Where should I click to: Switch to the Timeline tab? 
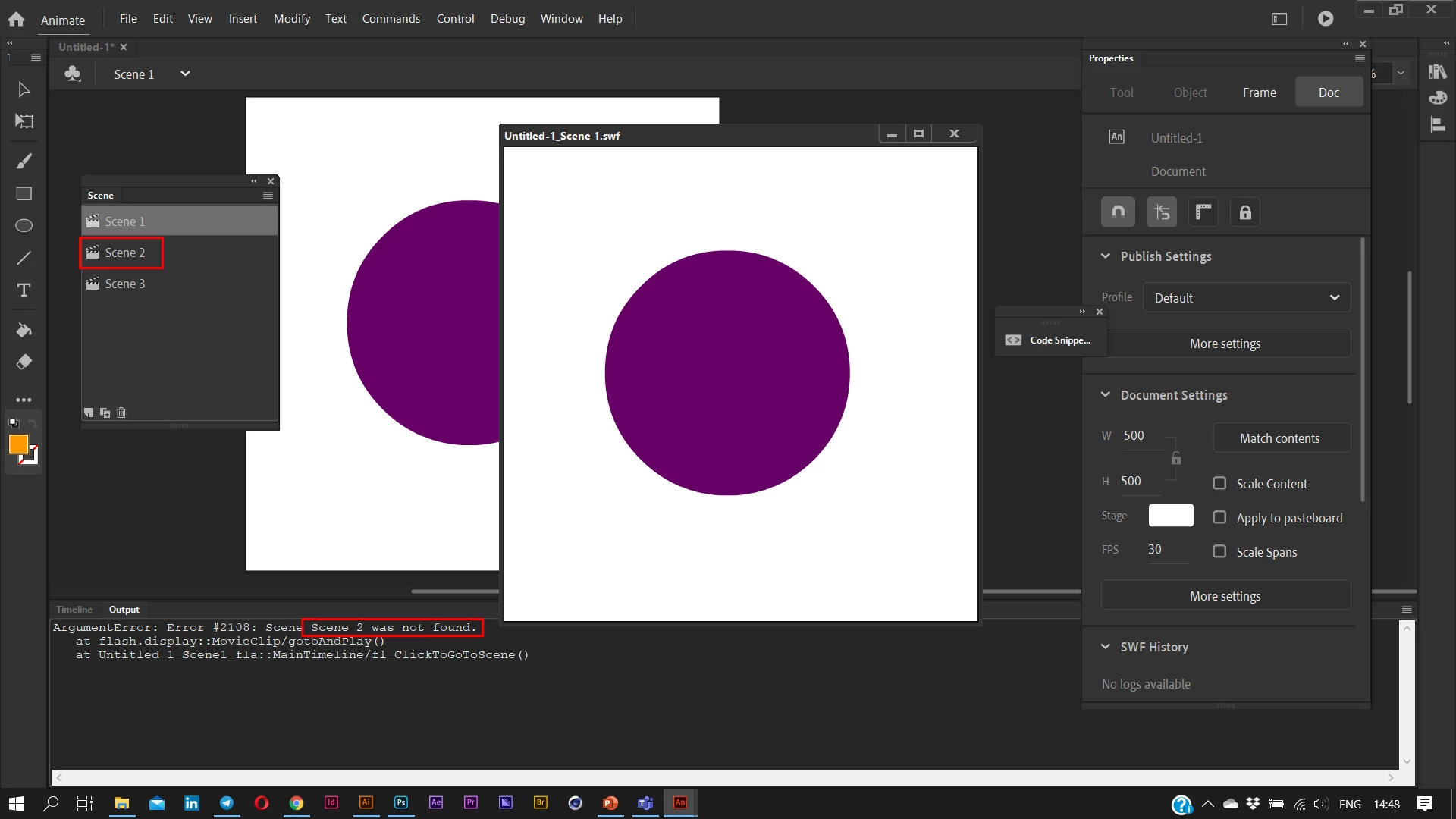click(74, 610)
